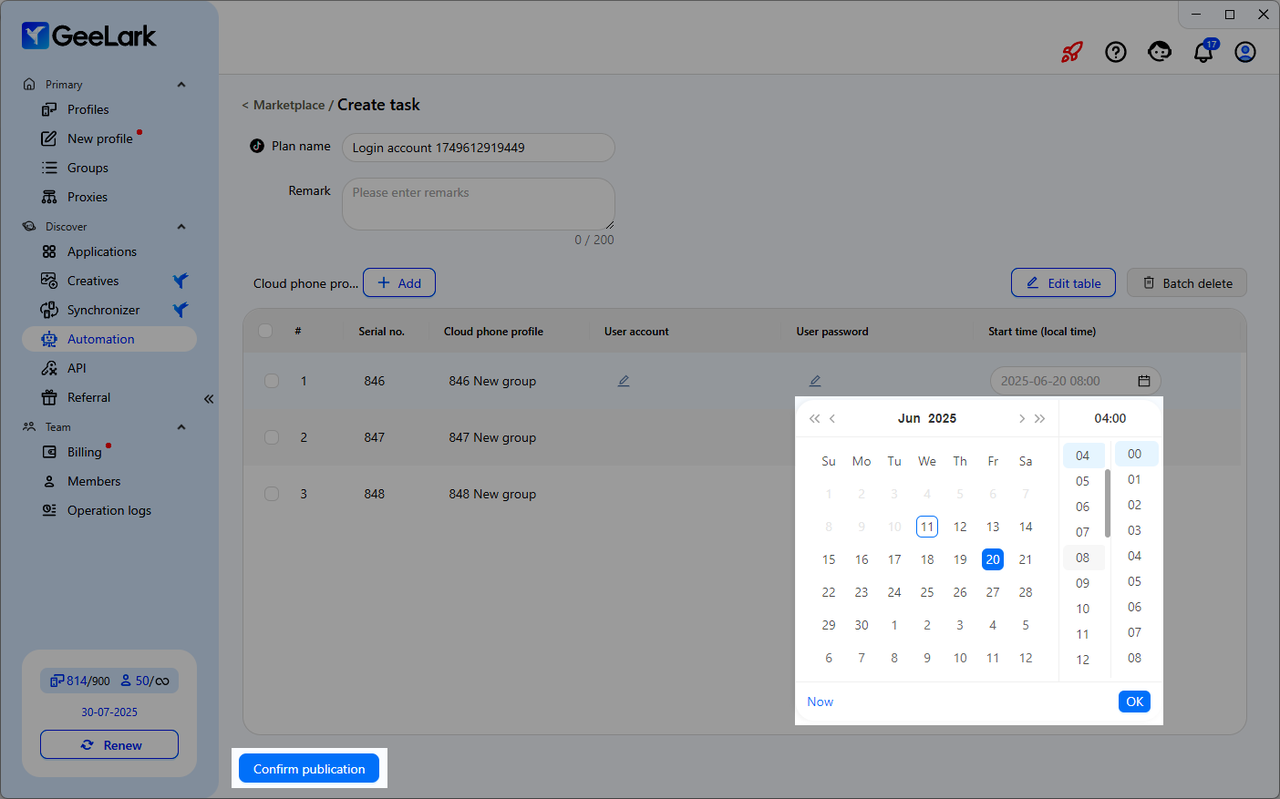Open the help question mark icon
The width and height of the screenshot is (1280, 799).
(1116, 52)
